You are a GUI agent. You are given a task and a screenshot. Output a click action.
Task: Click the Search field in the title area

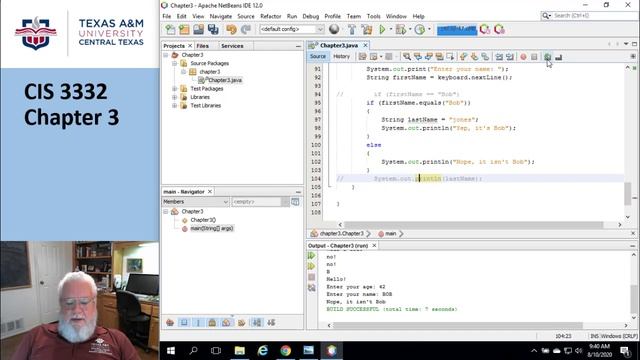click(589, 16)
